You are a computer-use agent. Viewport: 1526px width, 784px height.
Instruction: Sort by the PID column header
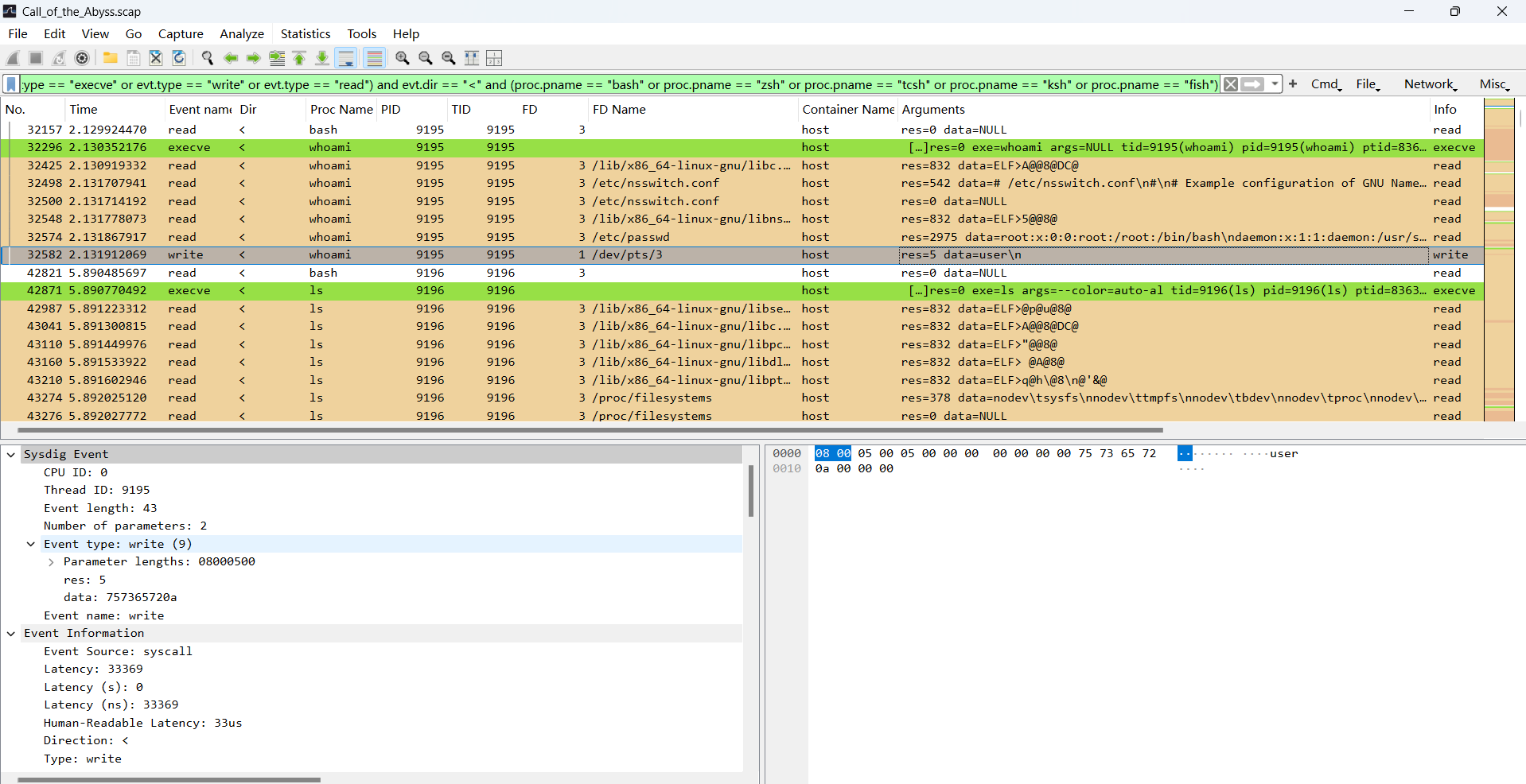click(412, 110)
